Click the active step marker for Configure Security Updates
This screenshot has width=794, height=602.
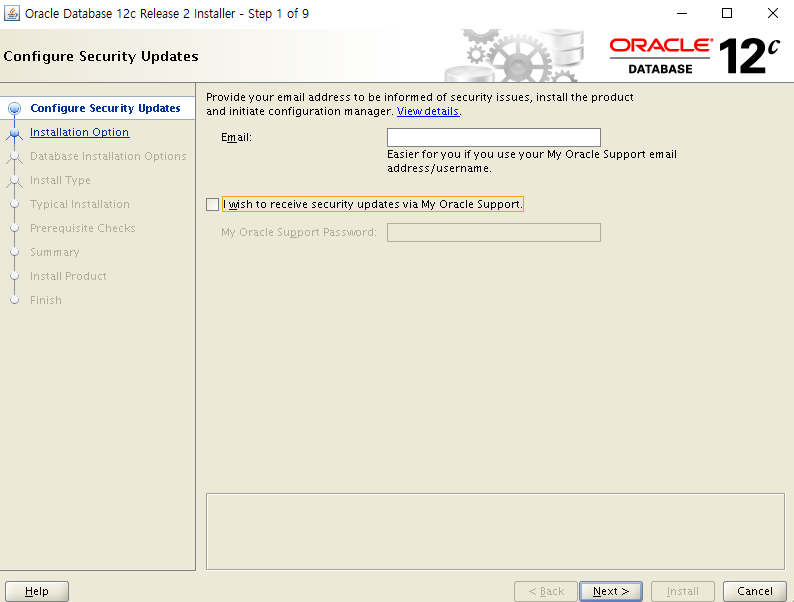[x=15, y=108]
